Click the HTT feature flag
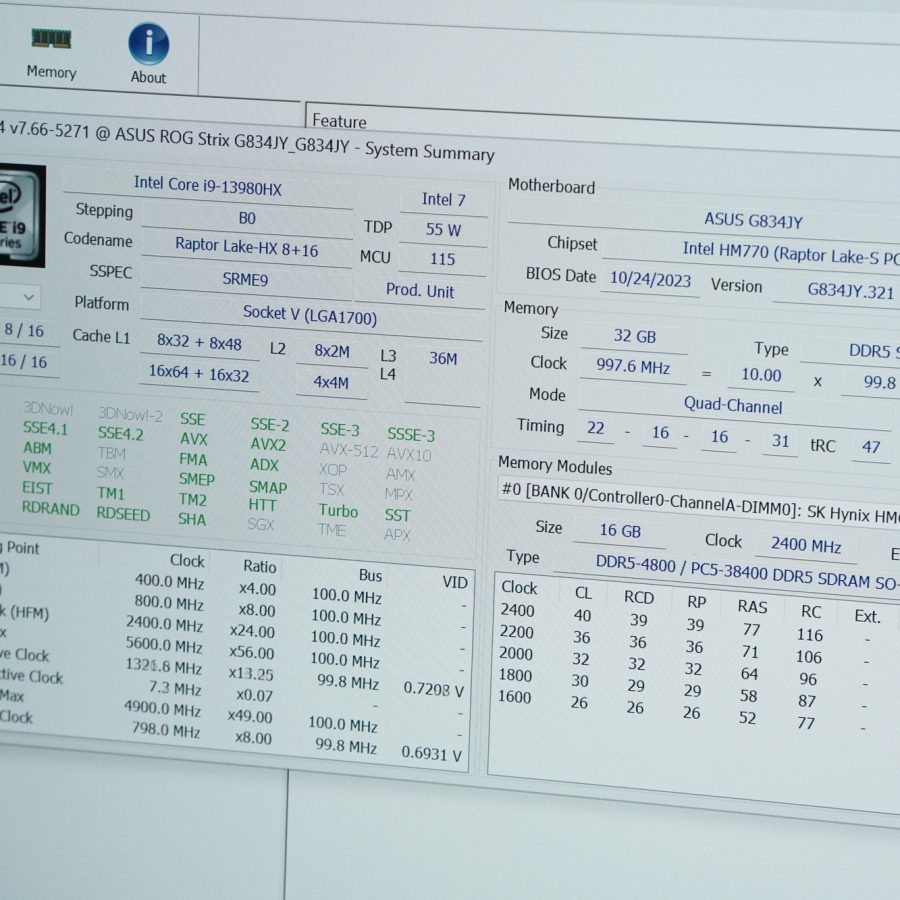 pos(262,505)
